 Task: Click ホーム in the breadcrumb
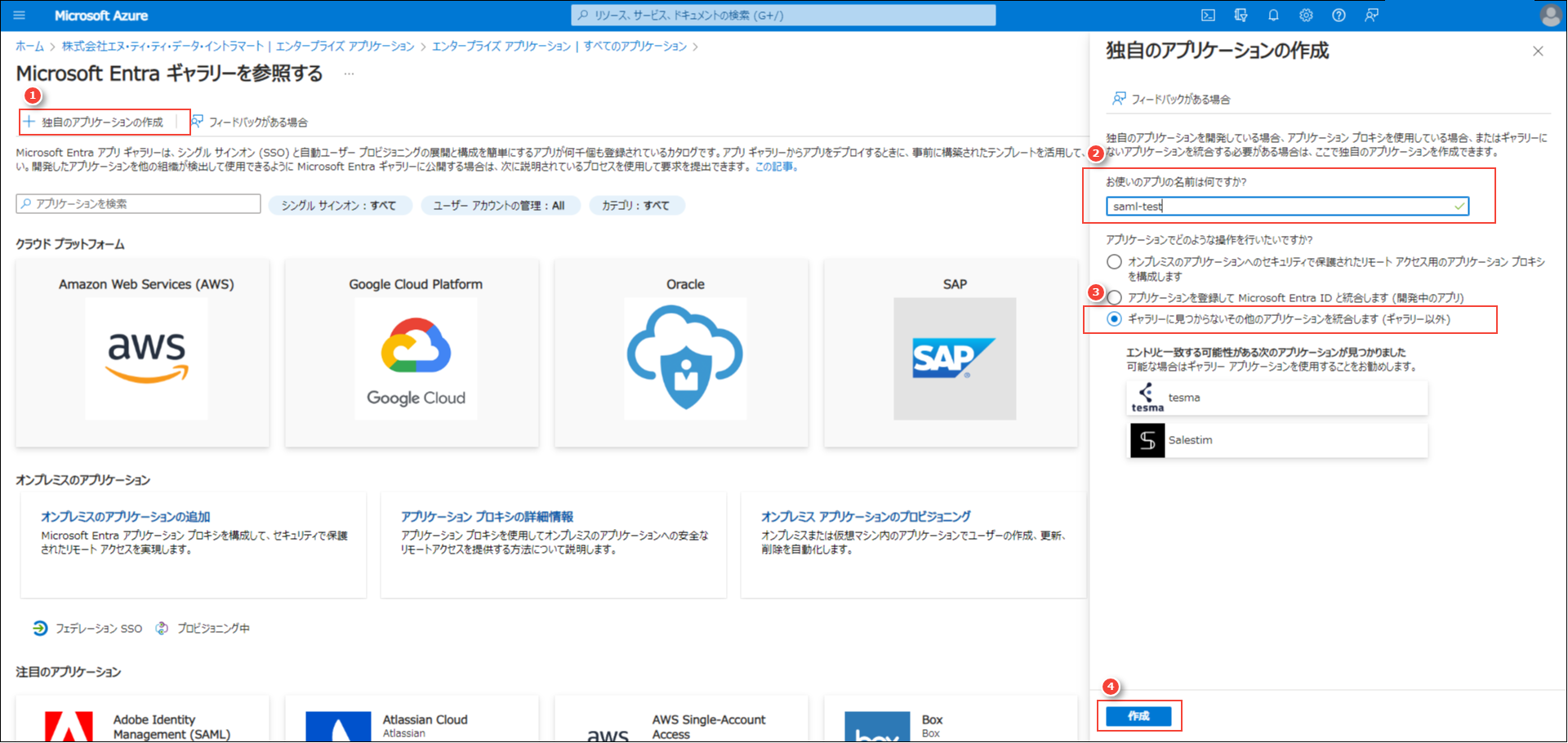click(x=29, y=47)
